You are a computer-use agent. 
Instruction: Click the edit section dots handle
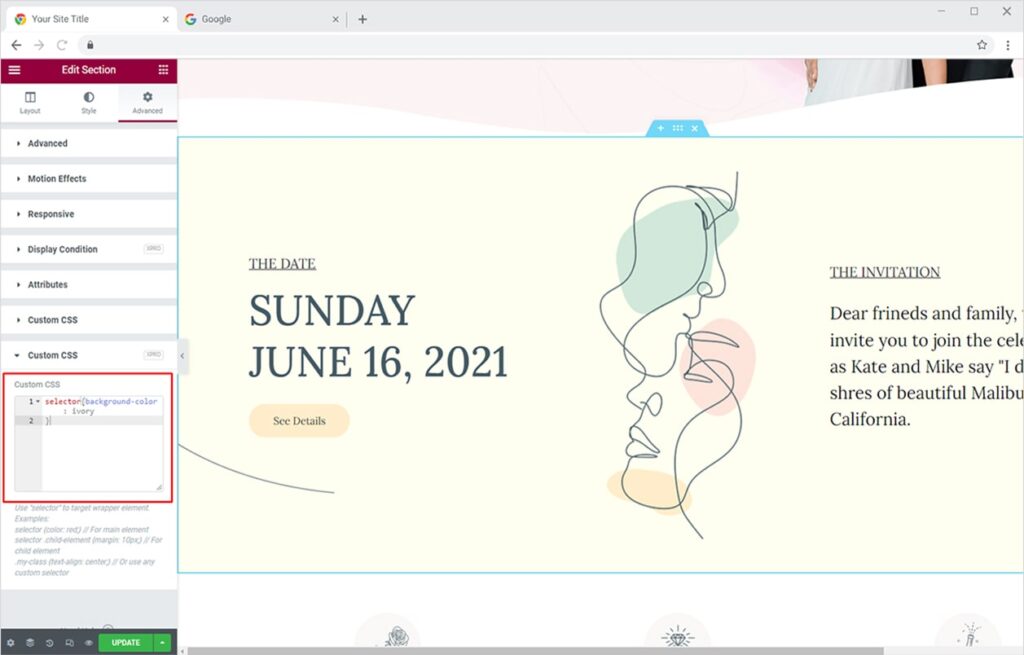point(677,128)
